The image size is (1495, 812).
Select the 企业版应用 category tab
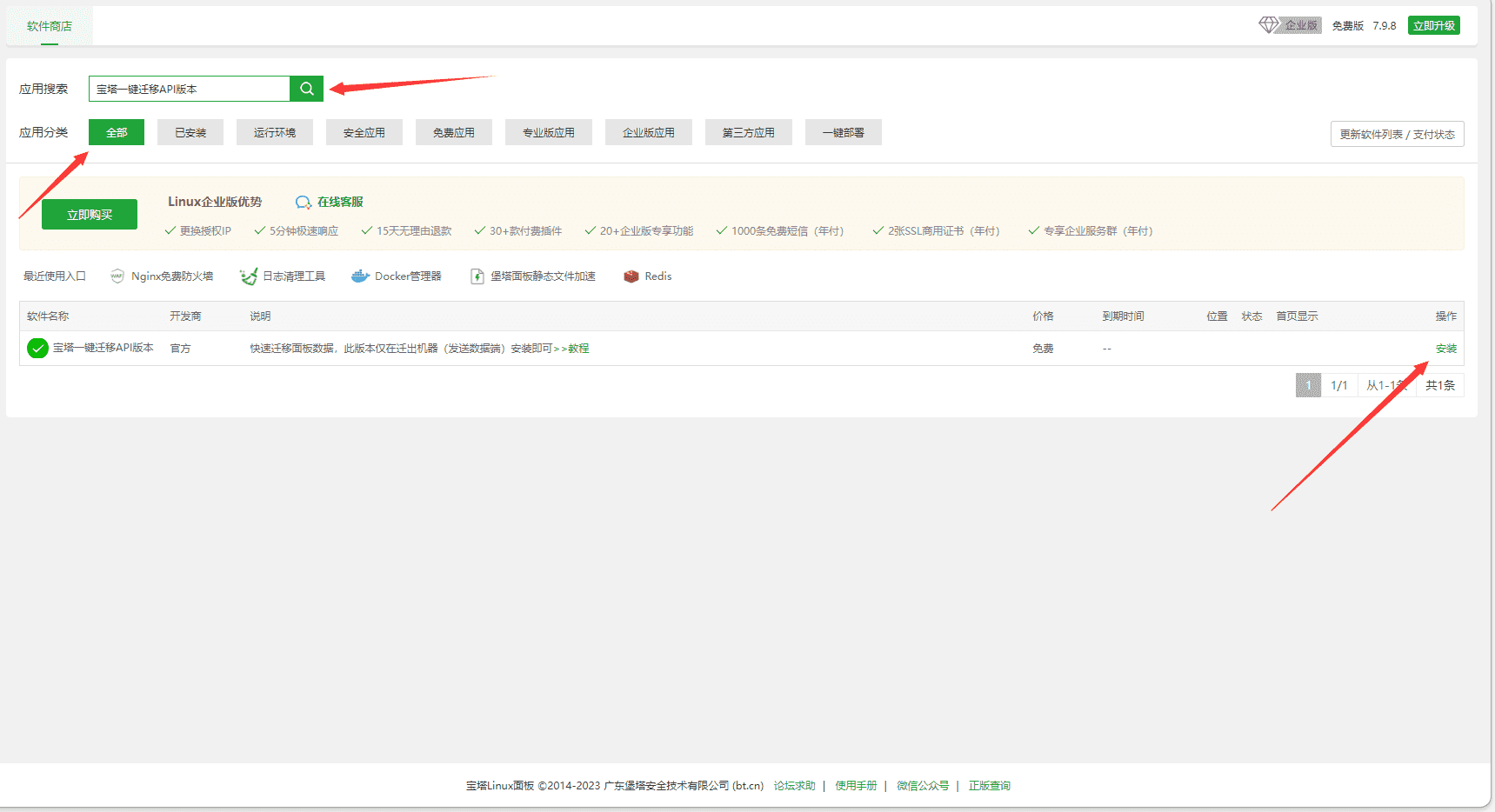click(649, 132)
